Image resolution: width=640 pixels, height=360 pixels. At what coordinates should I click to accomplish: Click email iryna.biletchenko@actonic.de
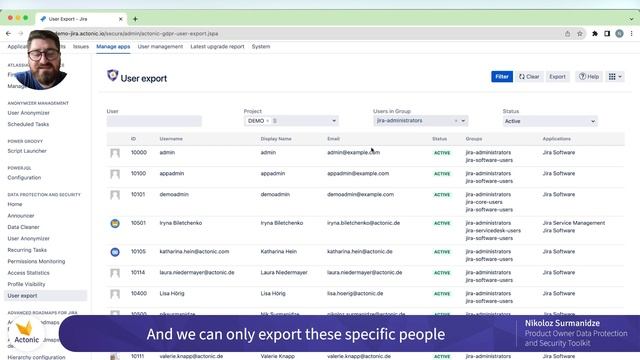[x=363, y=223]
